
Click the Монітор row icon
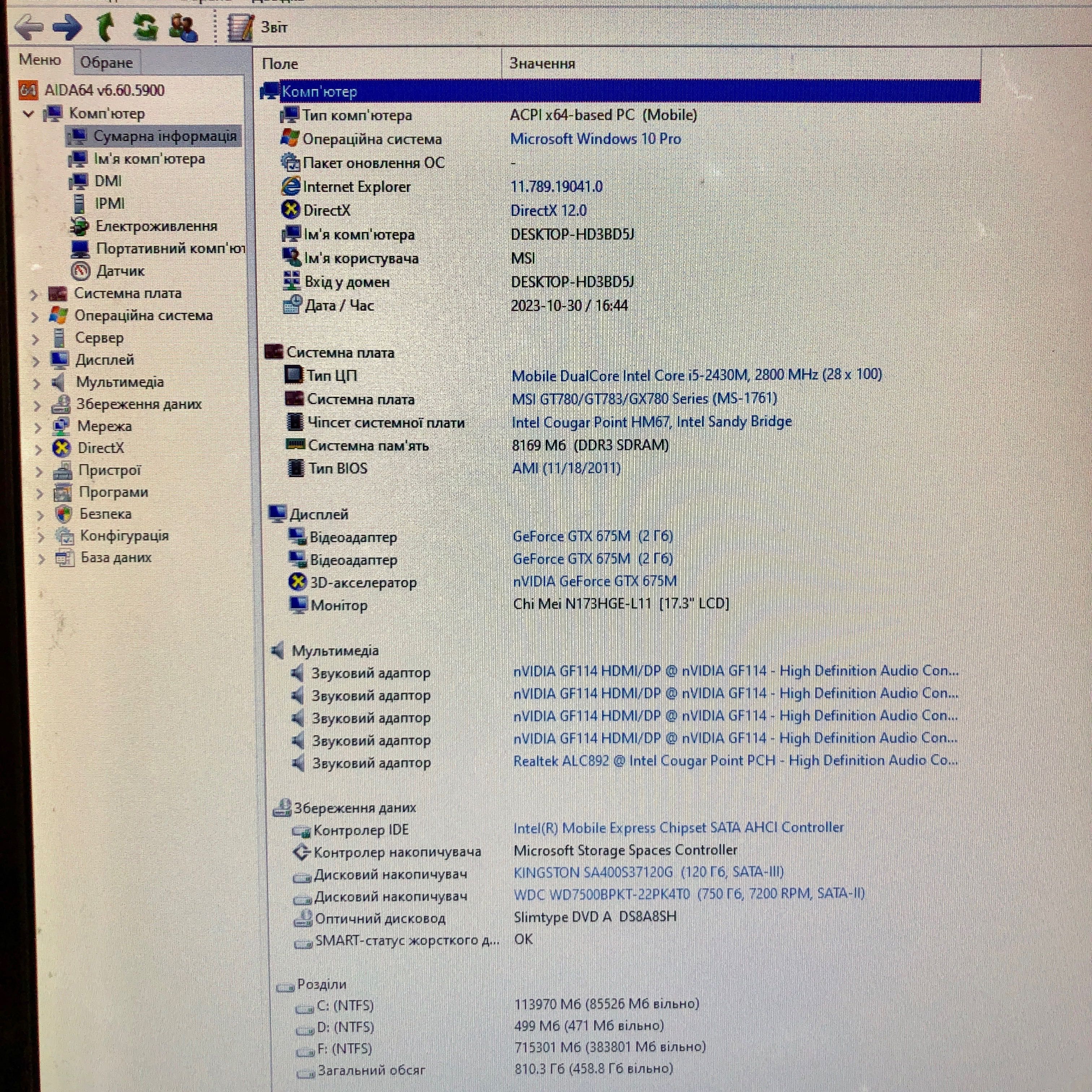298,604
